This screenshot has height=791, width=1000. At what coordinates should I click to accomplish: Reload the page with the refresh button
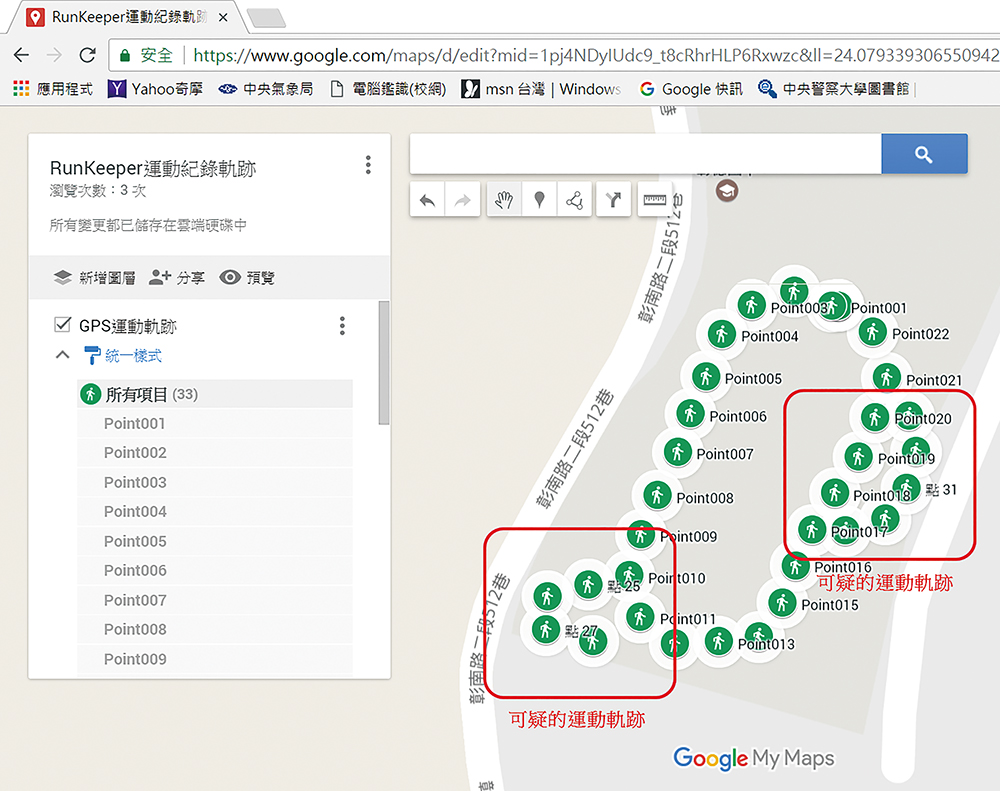point(88,55)
